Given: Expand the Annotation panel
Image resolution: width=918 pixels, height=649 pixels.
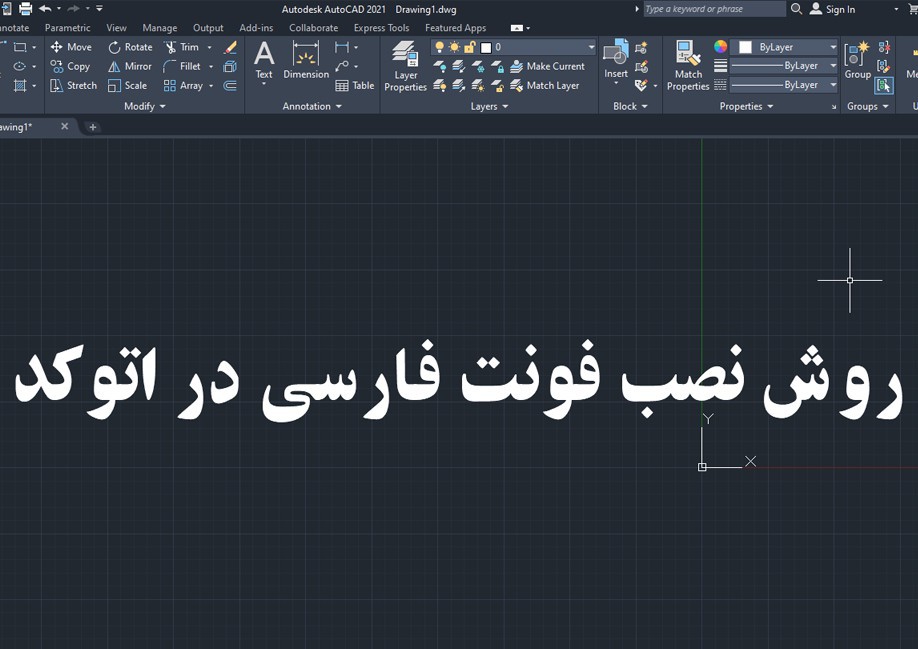Looking at the screenshot, I should pos(311,106).
